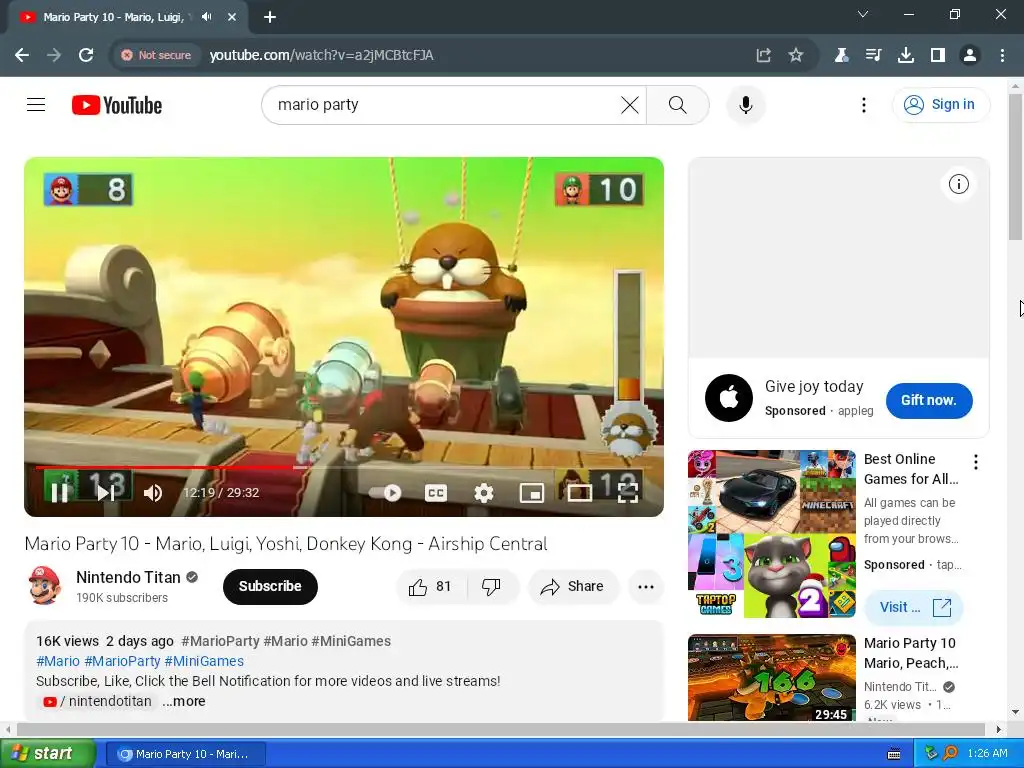Screen dimensions: 1024x768
Task: Dislike the video with thumbs down
Action: [492, 586]
